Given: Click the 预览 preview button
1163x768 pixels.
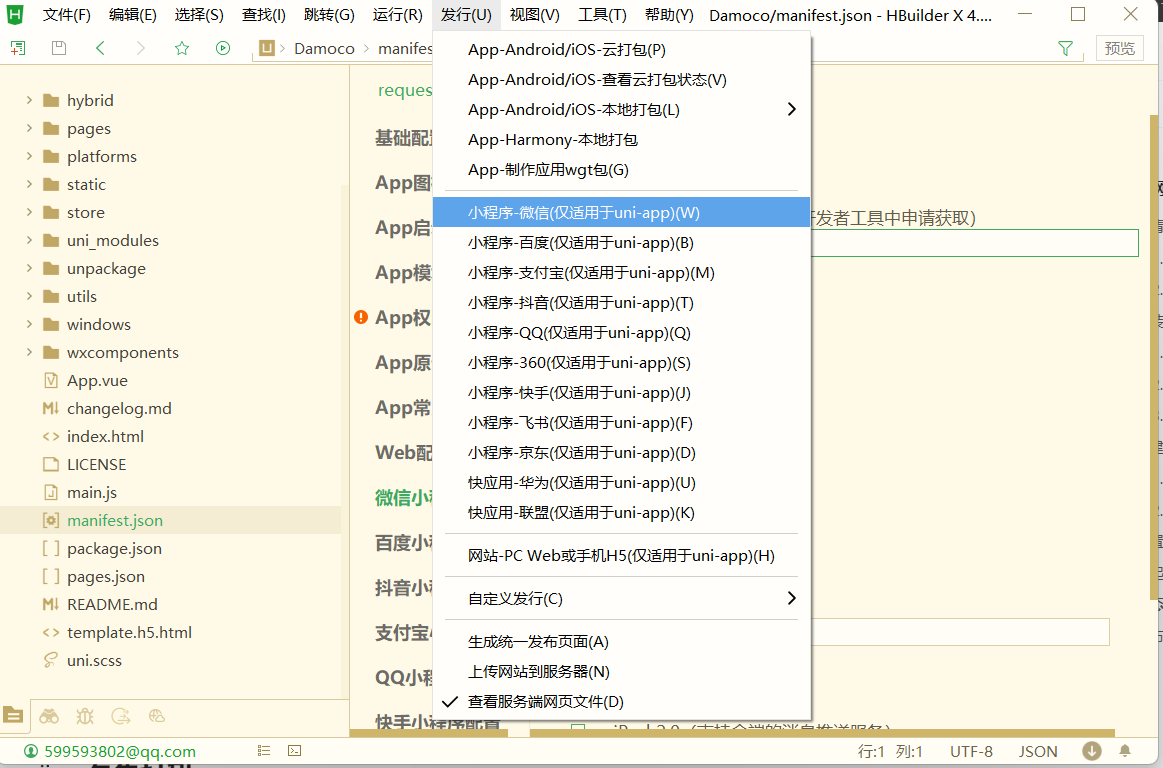Looking at the screenshot, I should [x=1119, y=48].
